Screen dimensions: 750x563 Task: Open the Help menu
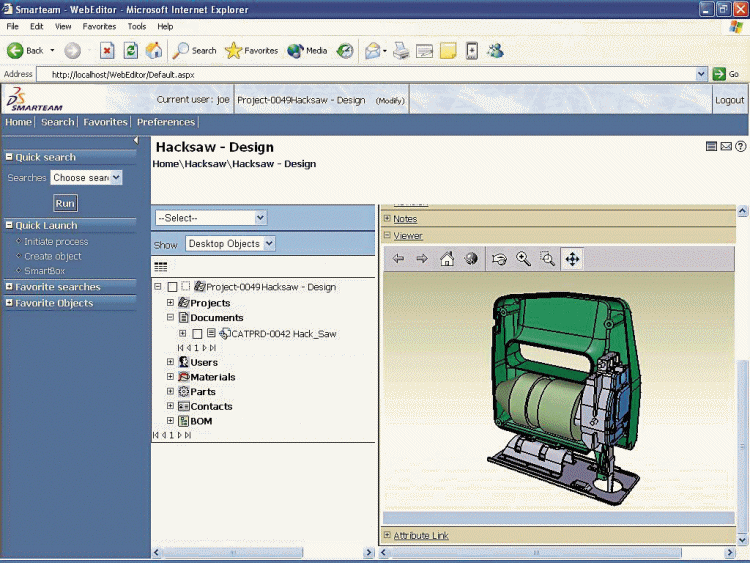click(x=165, y=26)
